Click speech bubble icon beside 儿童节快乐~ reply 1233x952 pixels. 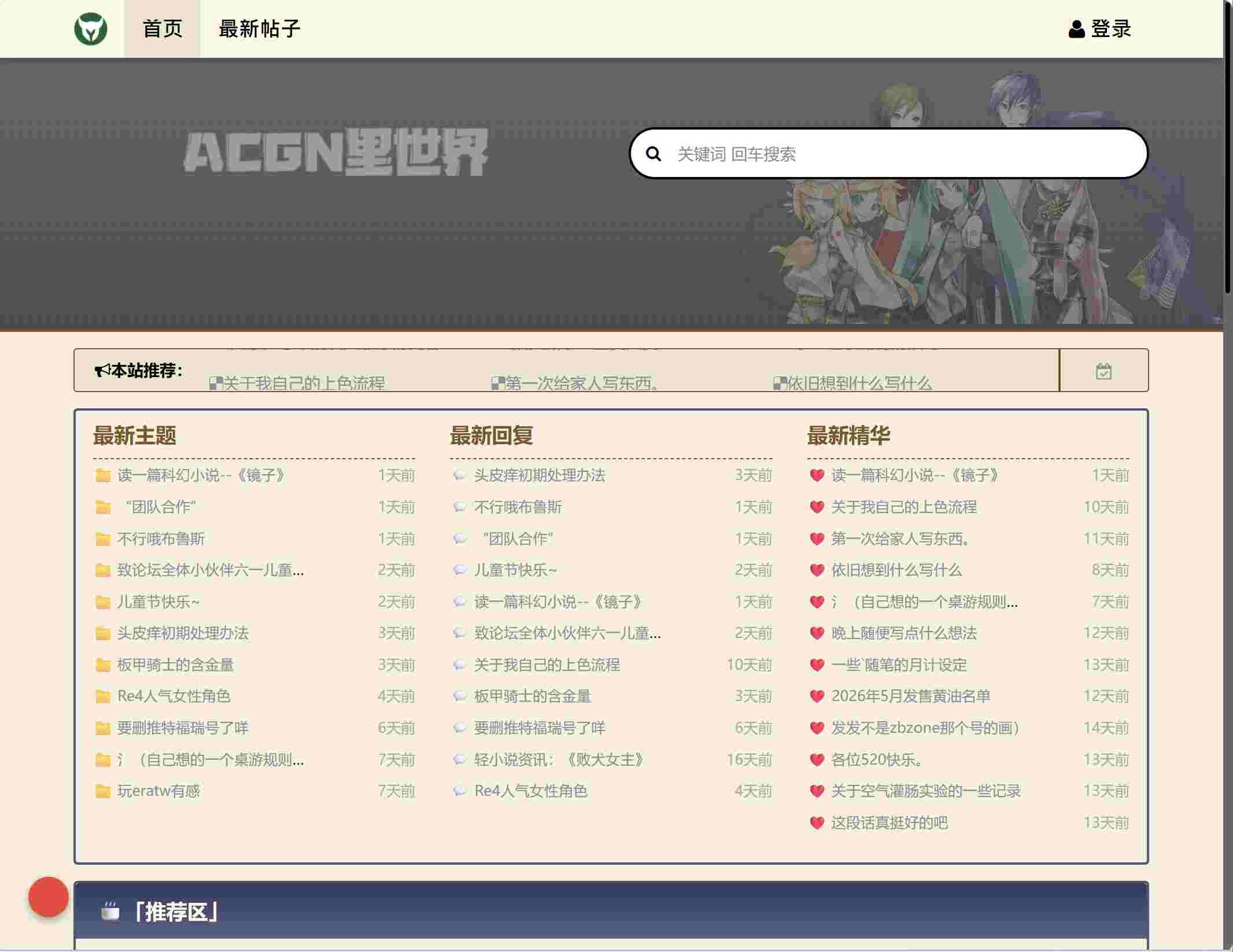point(460,570)
